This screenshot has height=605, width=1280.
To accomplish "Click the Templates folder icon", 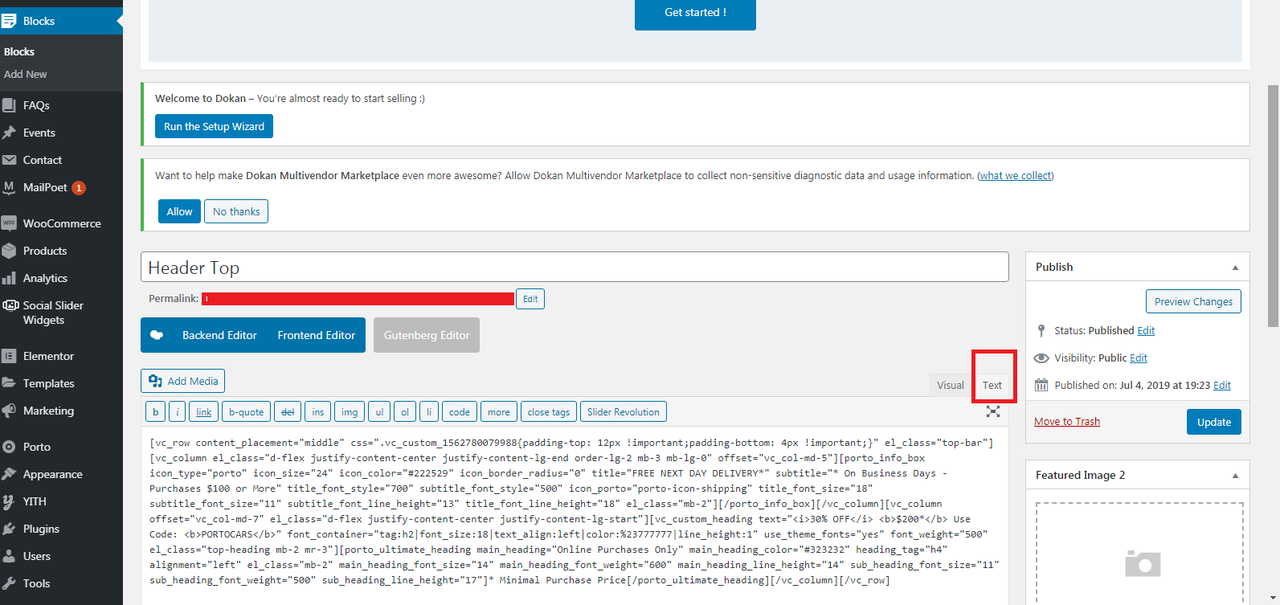I will pos(9,383).
